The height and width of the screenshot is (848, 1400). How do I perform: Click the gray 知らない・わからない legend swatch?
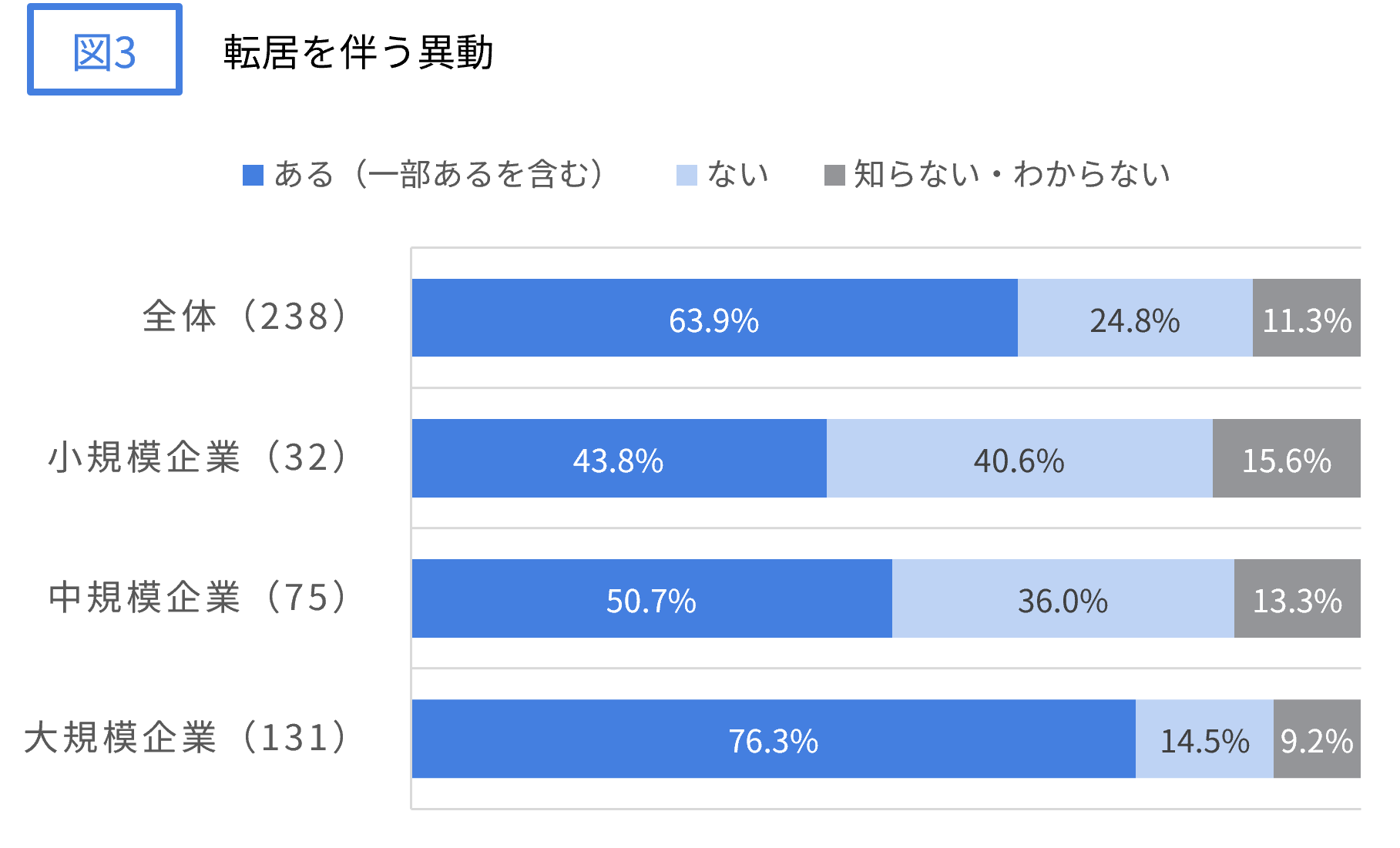pos(834,175)
